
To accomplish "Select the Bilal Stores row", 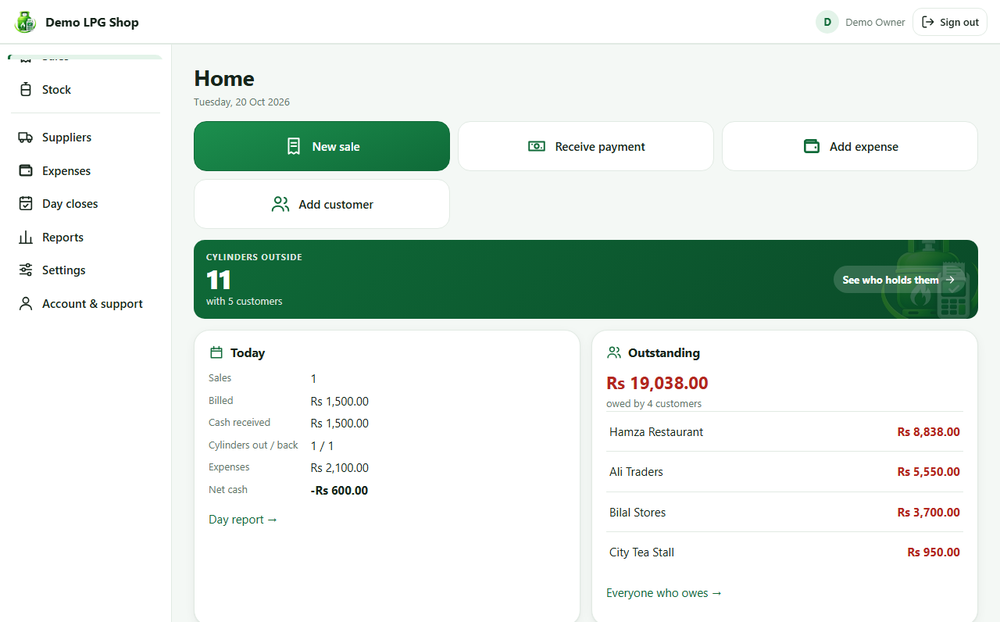I will click(x=784, y=512).
